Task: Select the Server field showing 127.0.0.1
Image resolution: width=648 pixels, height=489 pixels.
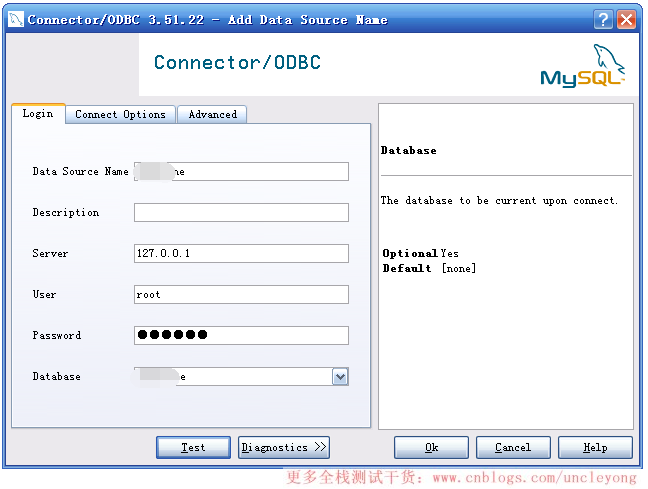Action: coord(241,253)
